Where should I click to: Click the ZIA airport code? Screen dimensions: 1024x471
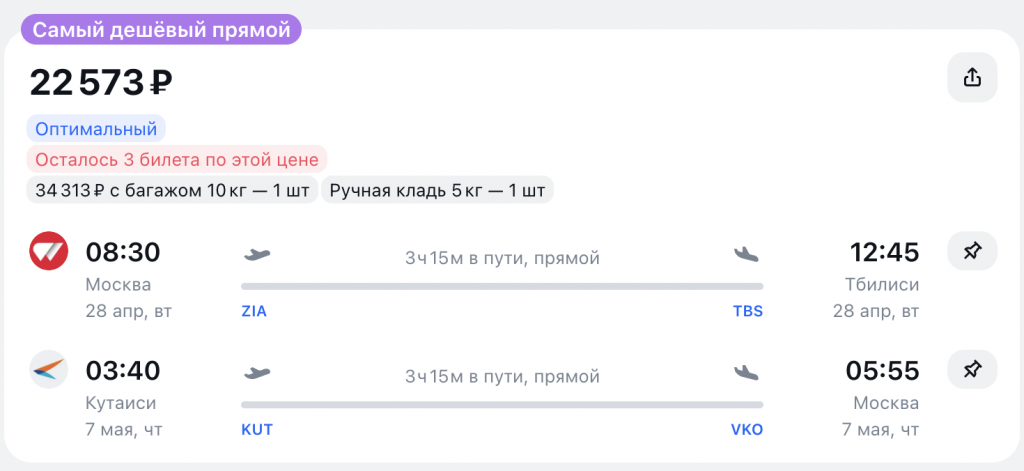click(255, 311)
